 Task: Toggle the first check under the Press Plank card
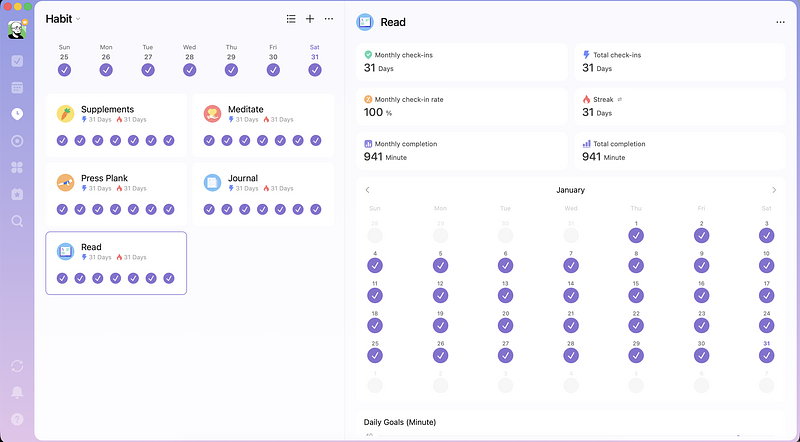(62, 209)
